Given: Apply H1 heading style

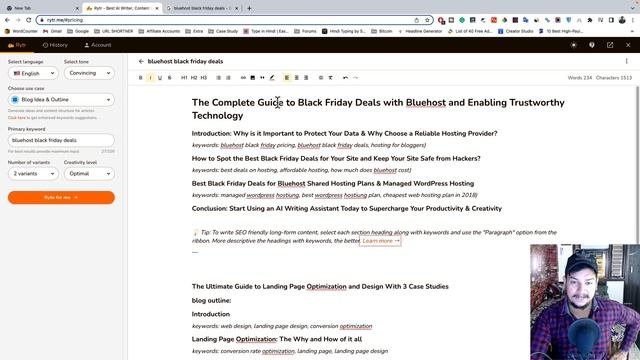Looking at the screenshot, I should (184, 78).
